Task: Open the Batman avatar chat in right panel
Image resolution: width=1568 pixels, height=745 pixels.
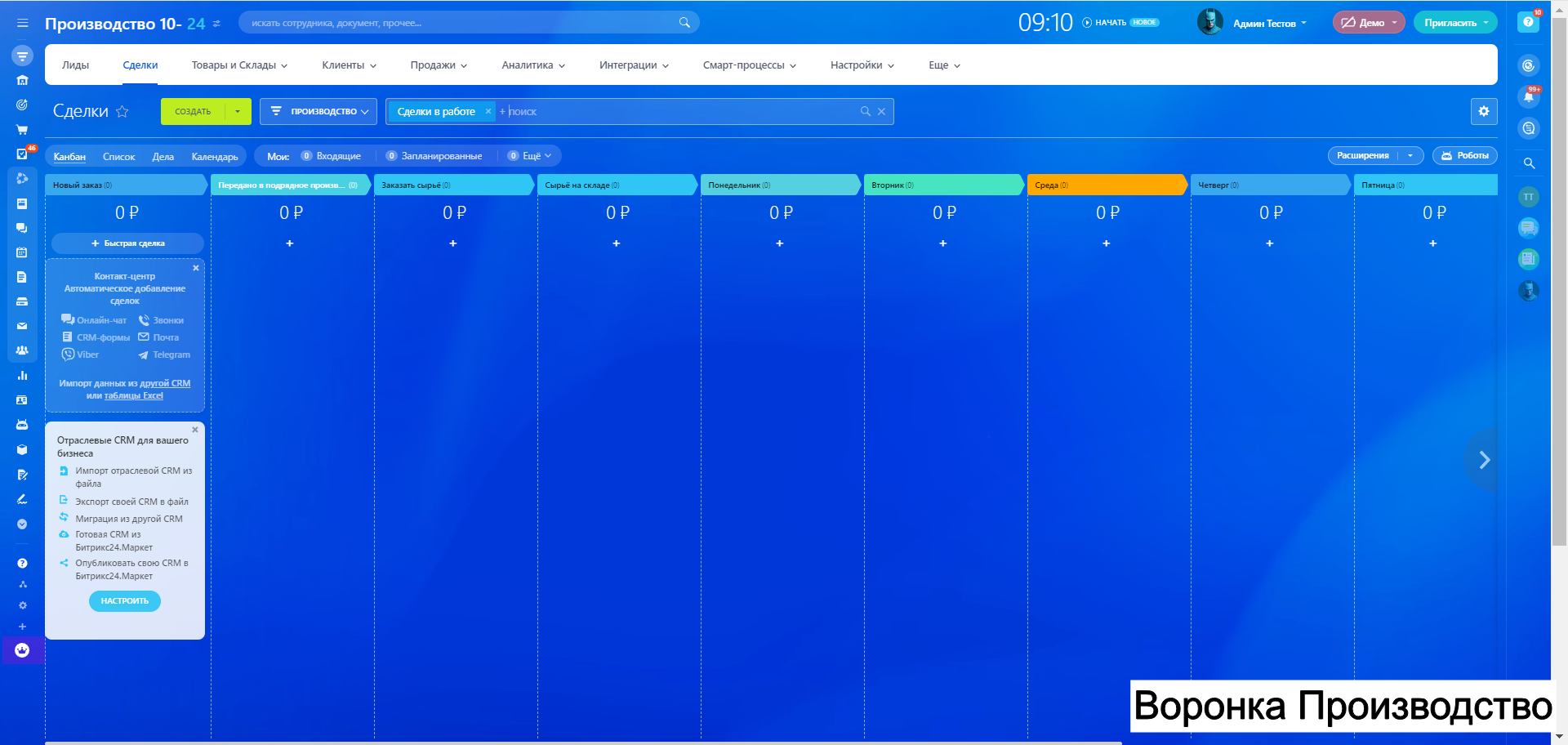Action: (x=1529, y=290)
